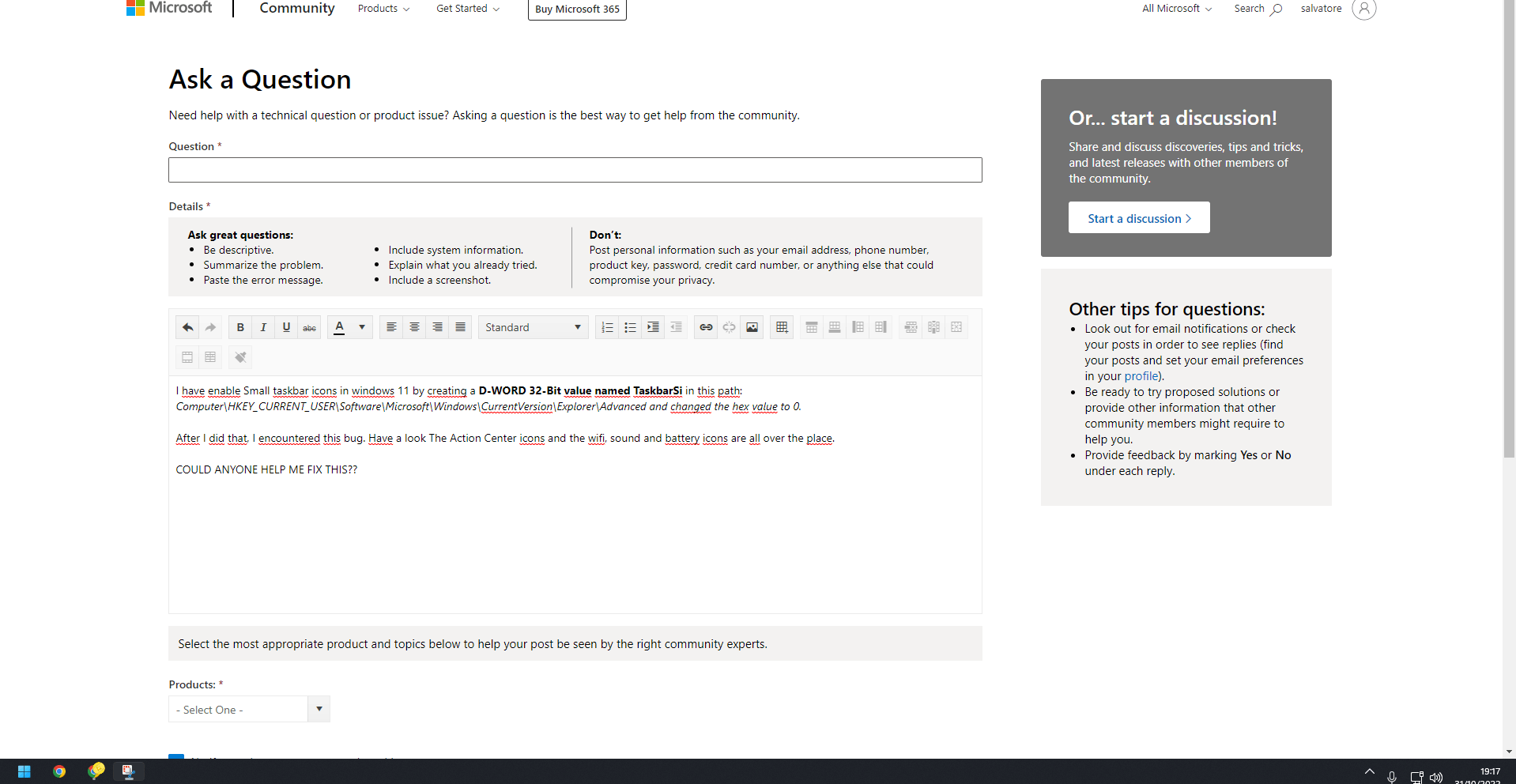
Task: Toggle Italic formatting button
Action: coord(263,327)
